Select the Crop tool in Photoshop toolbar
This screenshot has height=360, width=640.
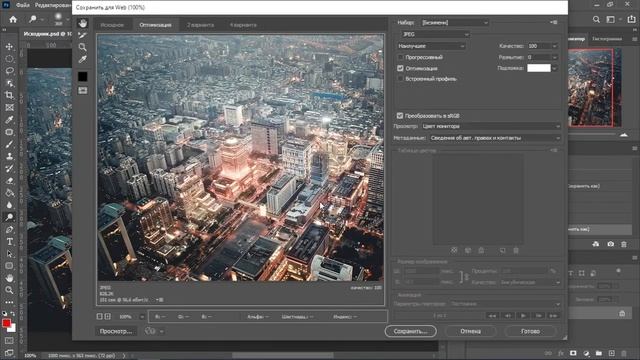coord(9,95)
